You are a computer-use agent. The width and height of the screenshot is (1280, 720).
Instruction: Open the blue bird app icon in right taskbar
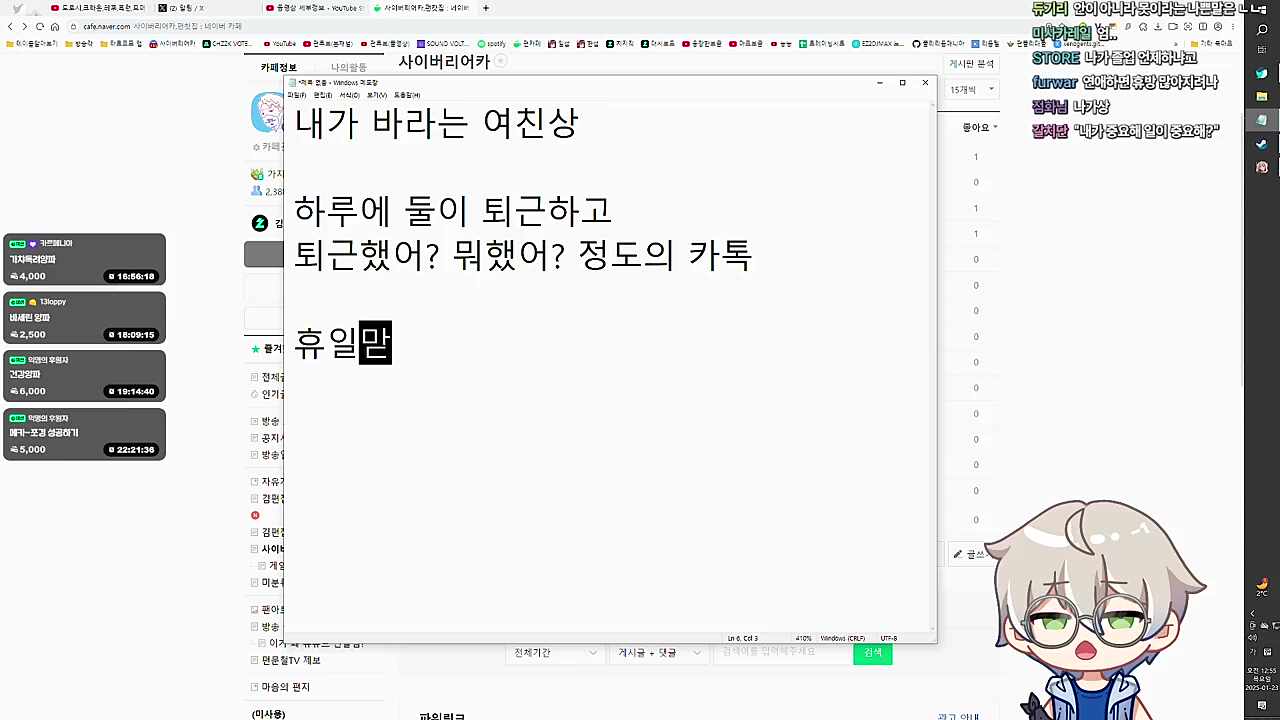[x=1262, y=73]
